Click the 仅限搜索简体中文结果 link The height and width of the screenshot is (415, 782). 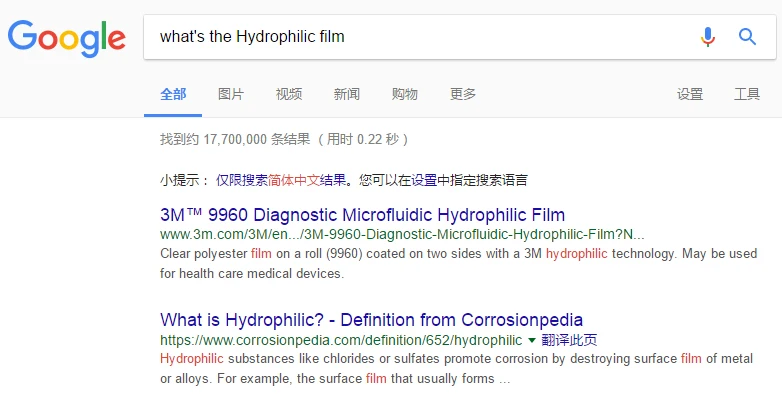click(x=281, y=180)
